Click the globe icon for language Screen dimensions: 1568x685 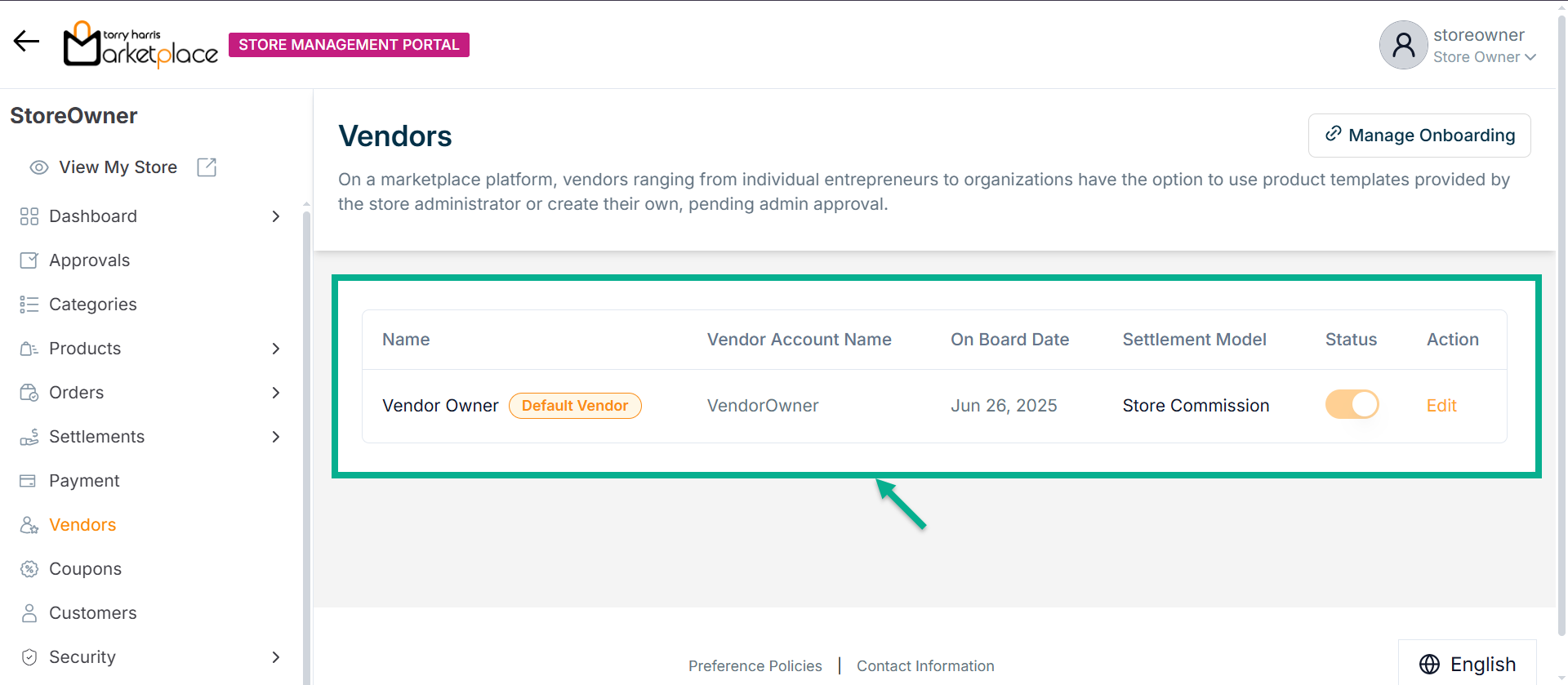(x=1429, y=665)
